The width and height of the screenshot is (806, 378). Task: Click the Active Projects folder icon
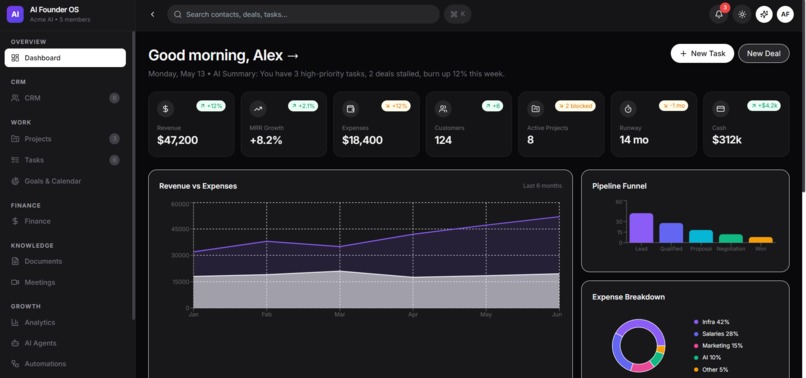536,109
